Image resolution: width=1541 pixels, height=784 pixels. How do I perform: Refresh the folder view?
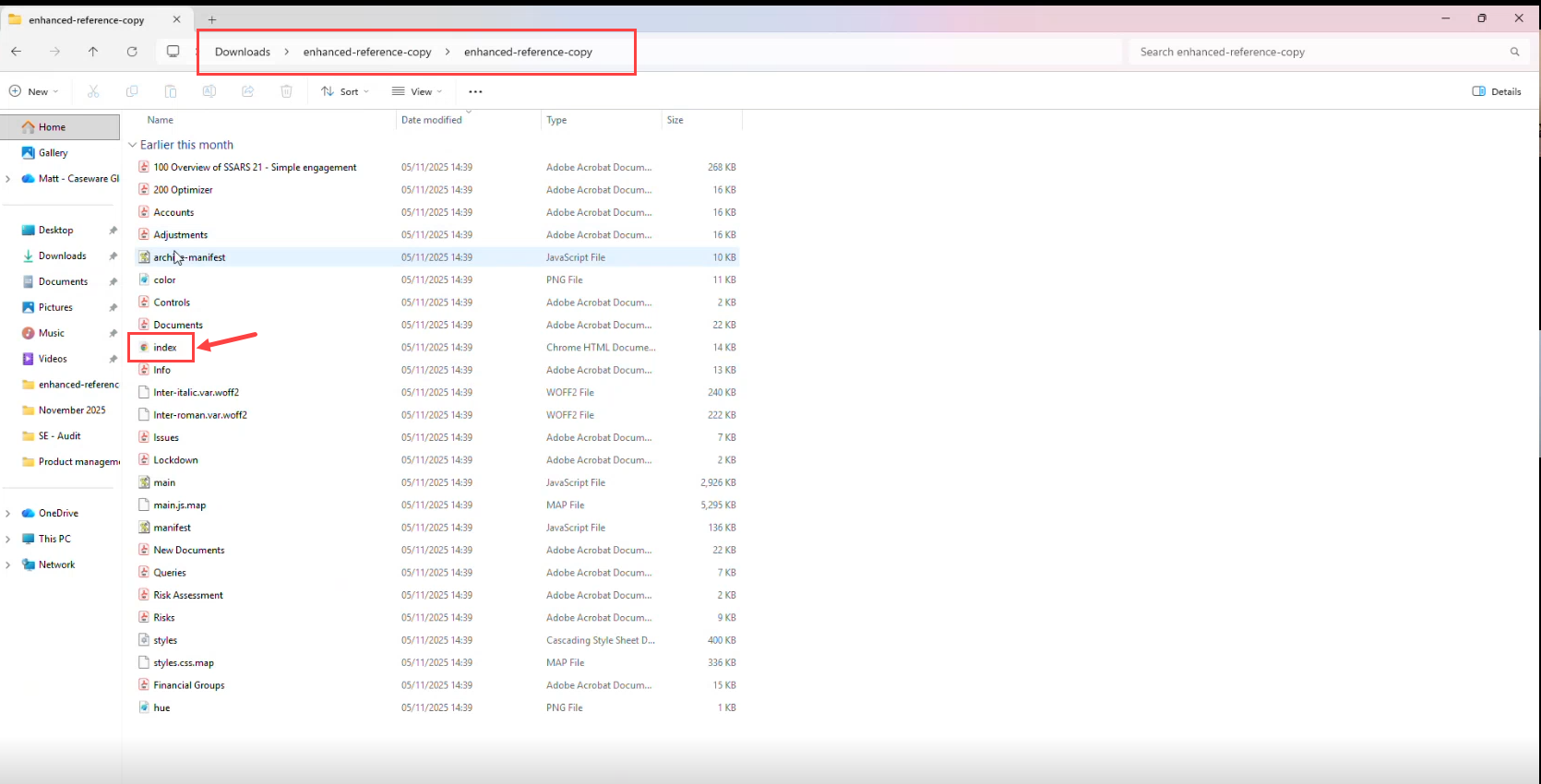click(132, 52)
